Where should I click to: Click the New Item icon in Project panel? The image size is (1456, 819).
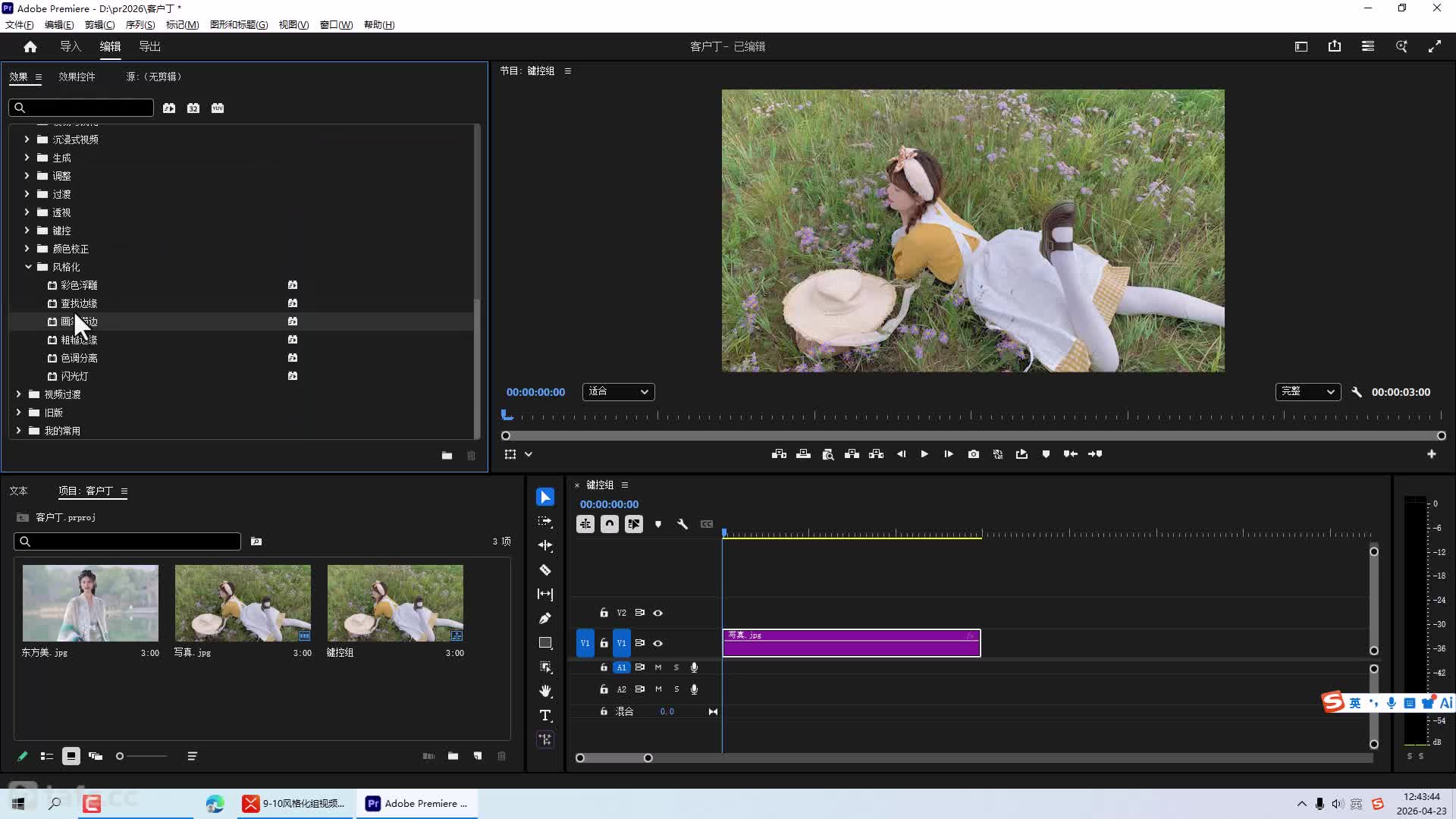click(x=477, y=756)
